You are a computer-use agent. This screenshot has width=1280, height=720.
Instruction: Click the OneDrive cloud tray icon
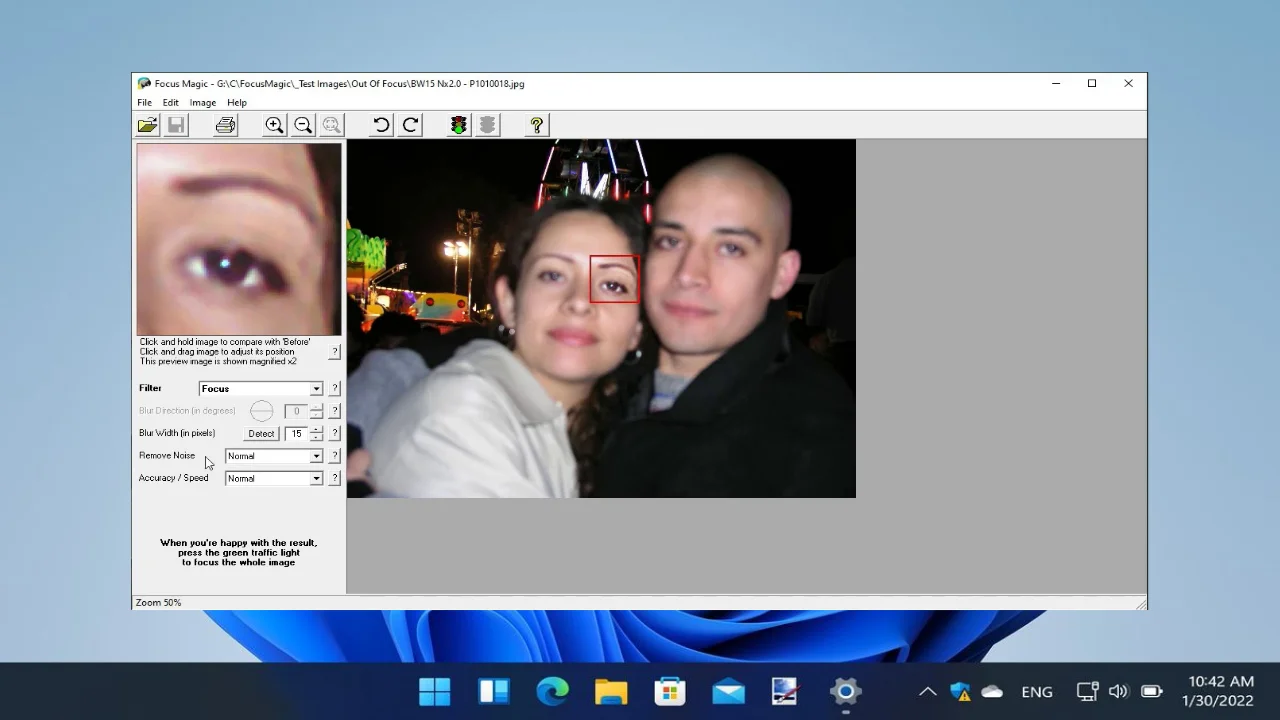pos(992,691)
